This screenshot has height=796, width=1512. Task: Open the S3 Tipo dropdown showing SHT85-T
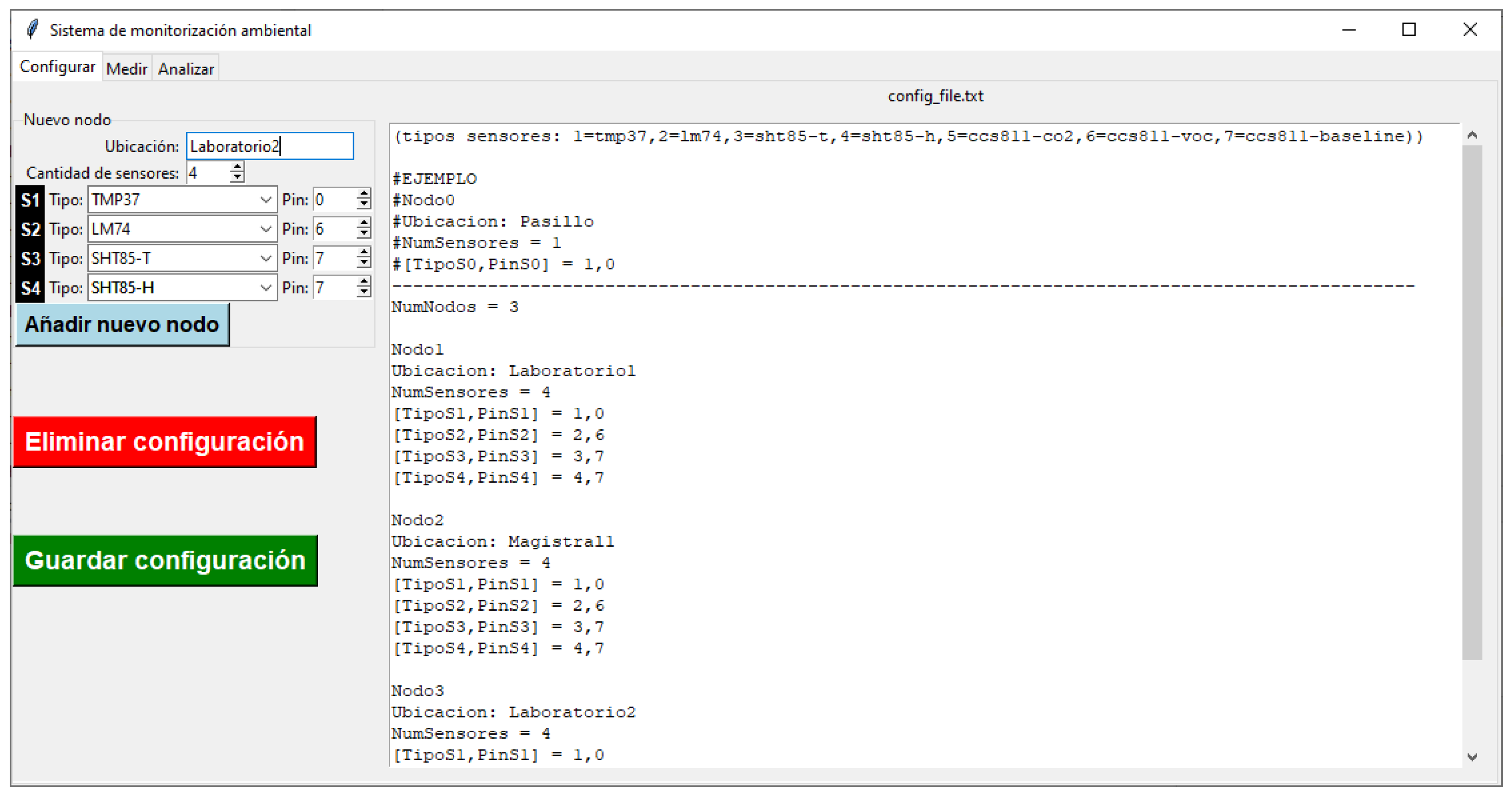[x=265, y=259]
